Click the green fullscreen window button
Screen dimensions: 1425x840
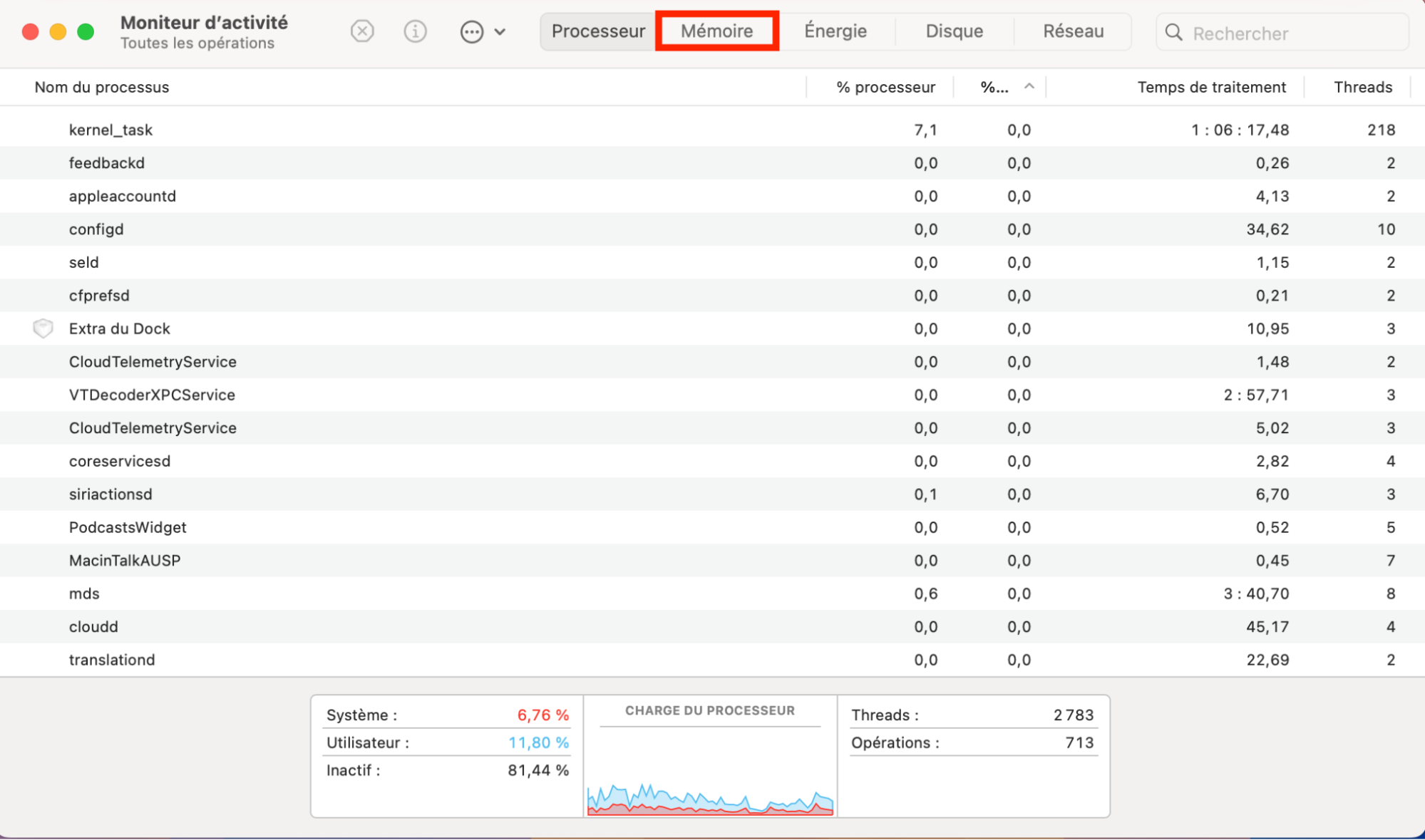click(86, 32)
